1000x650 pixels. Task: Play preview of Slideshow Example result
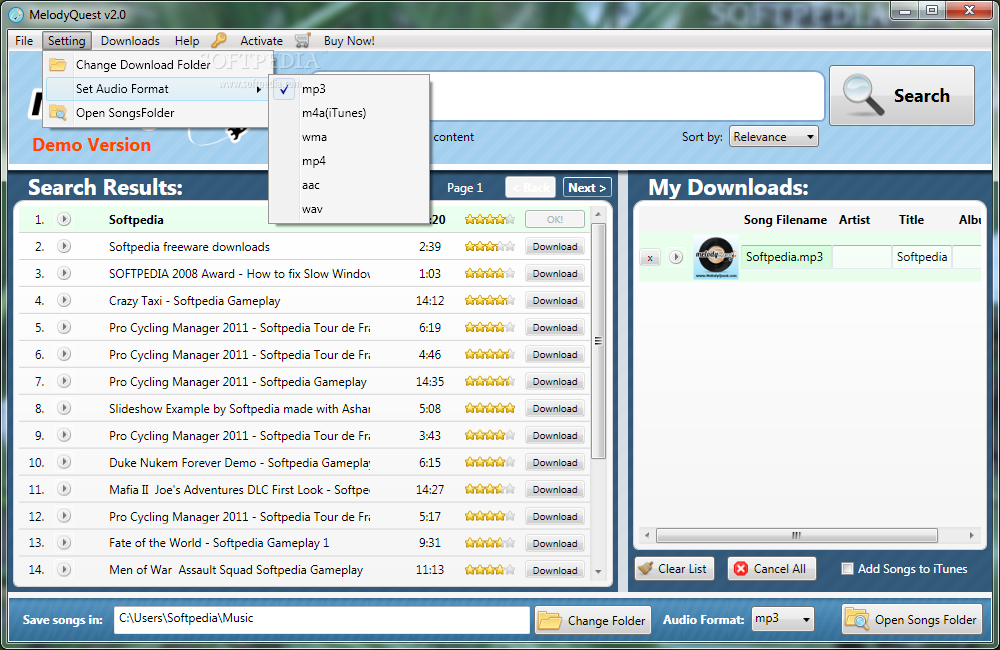coord(64,408)
